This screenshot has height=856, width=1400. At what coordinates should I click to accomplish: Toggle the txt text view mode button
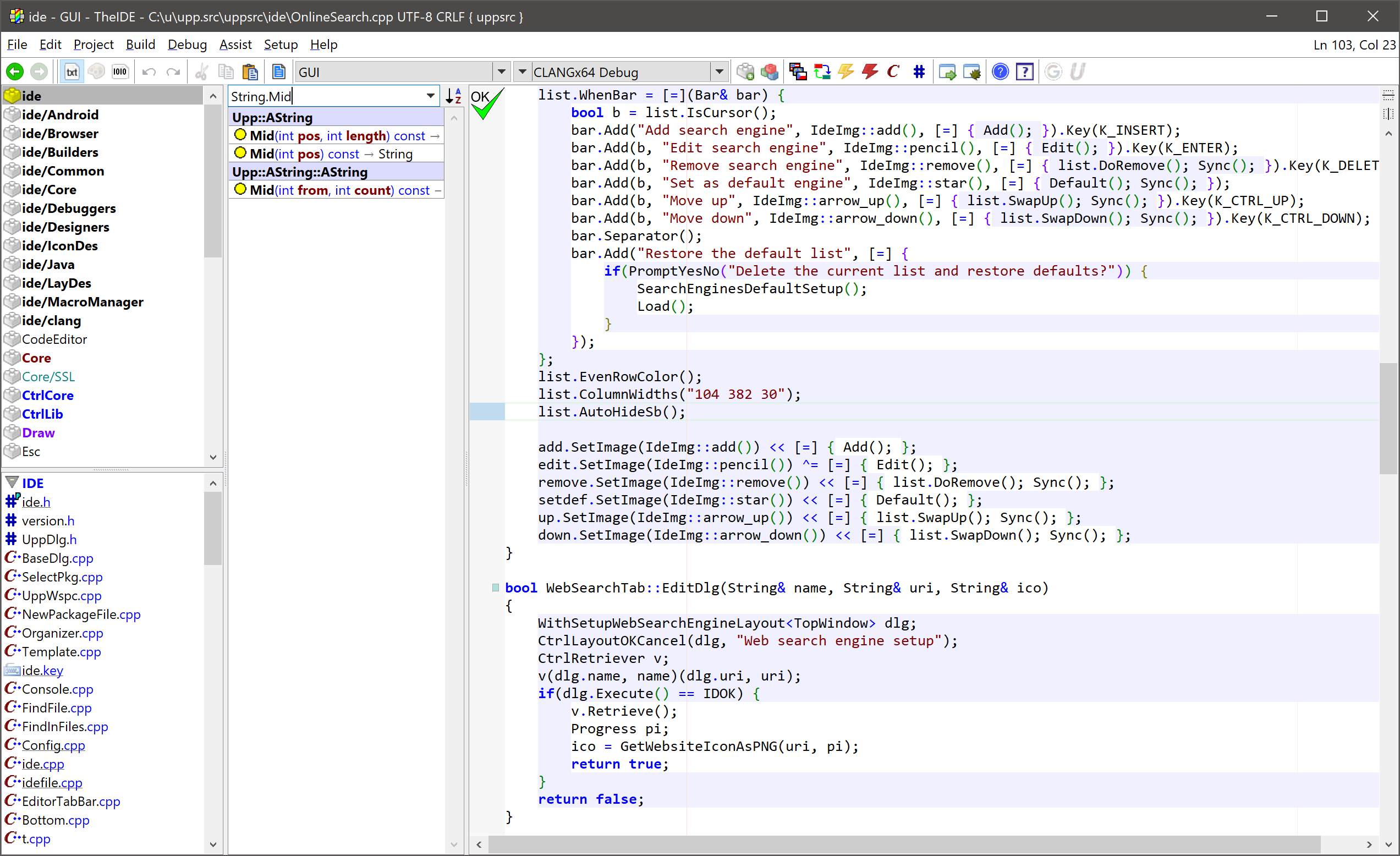point(72,72)
